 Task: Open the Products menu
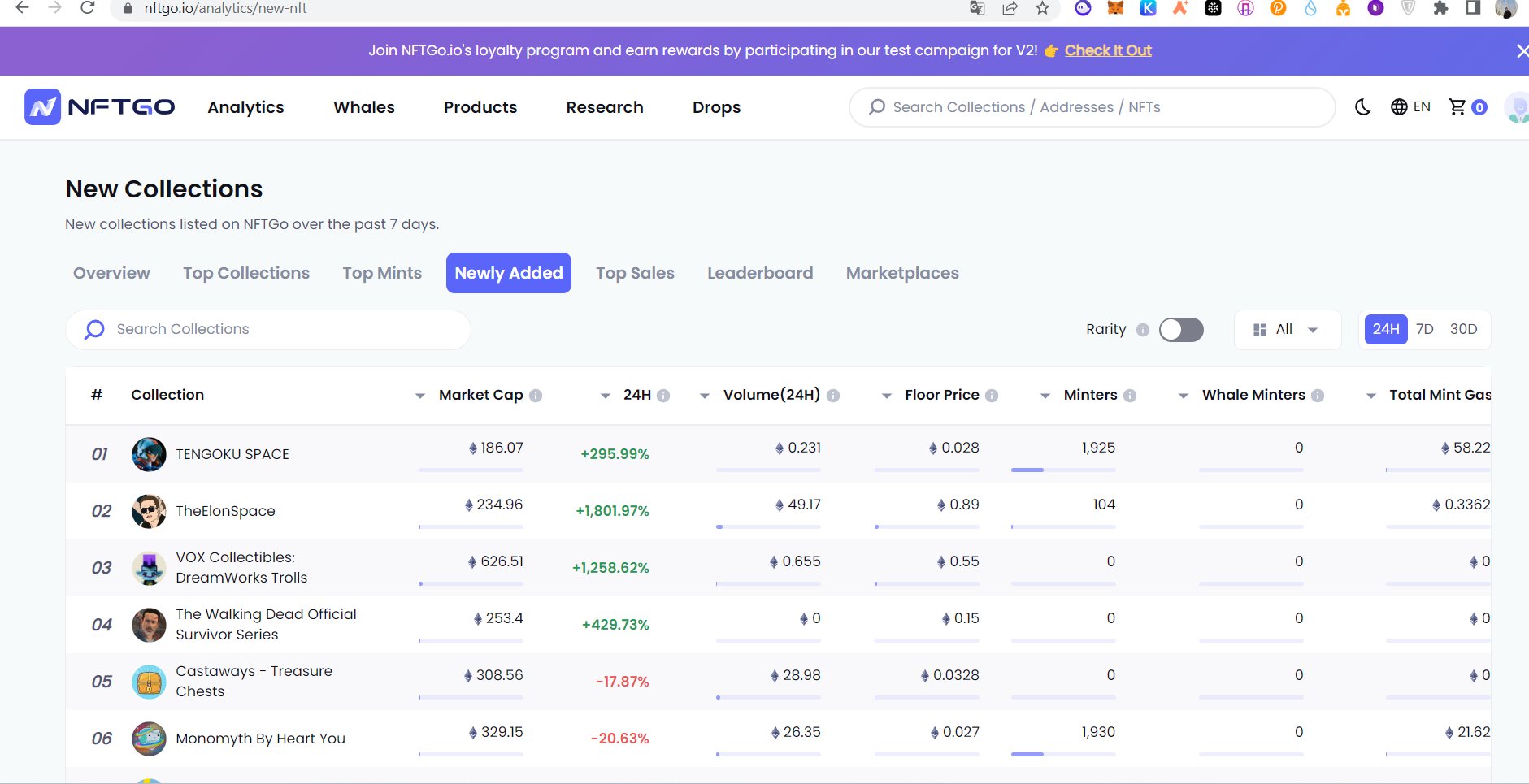pos(480,107)
